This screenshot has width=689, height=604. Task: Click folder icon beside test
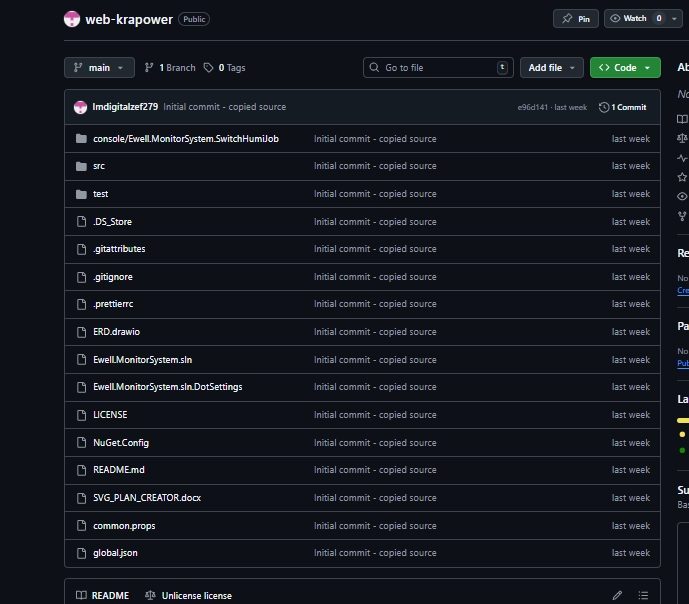[x=81, y=194]
